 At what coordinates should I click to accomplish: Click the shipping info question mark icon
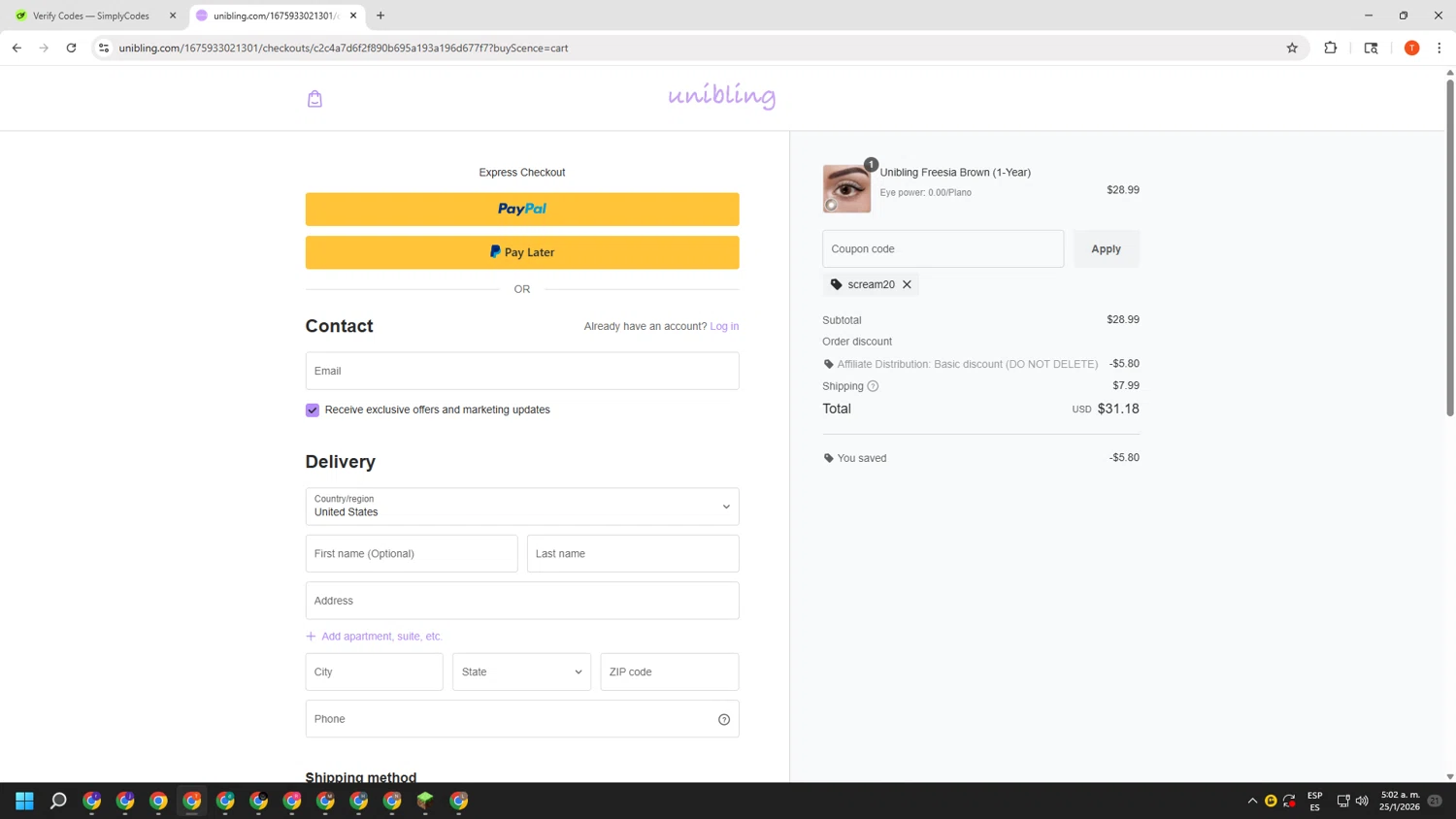[x=873, y=386]
